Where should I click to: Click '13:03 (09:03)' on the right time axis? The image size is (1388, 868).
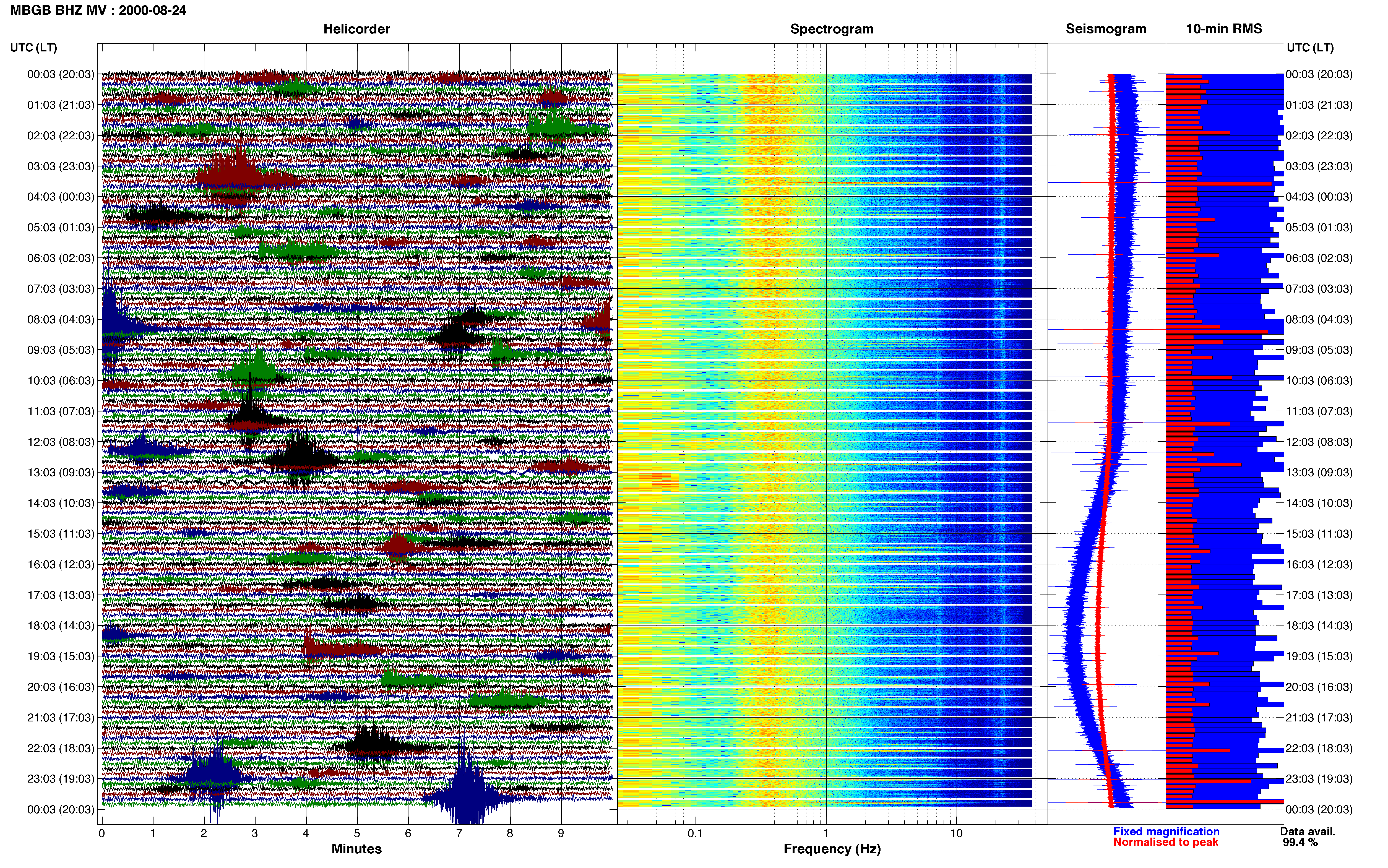pos(1319,473)
